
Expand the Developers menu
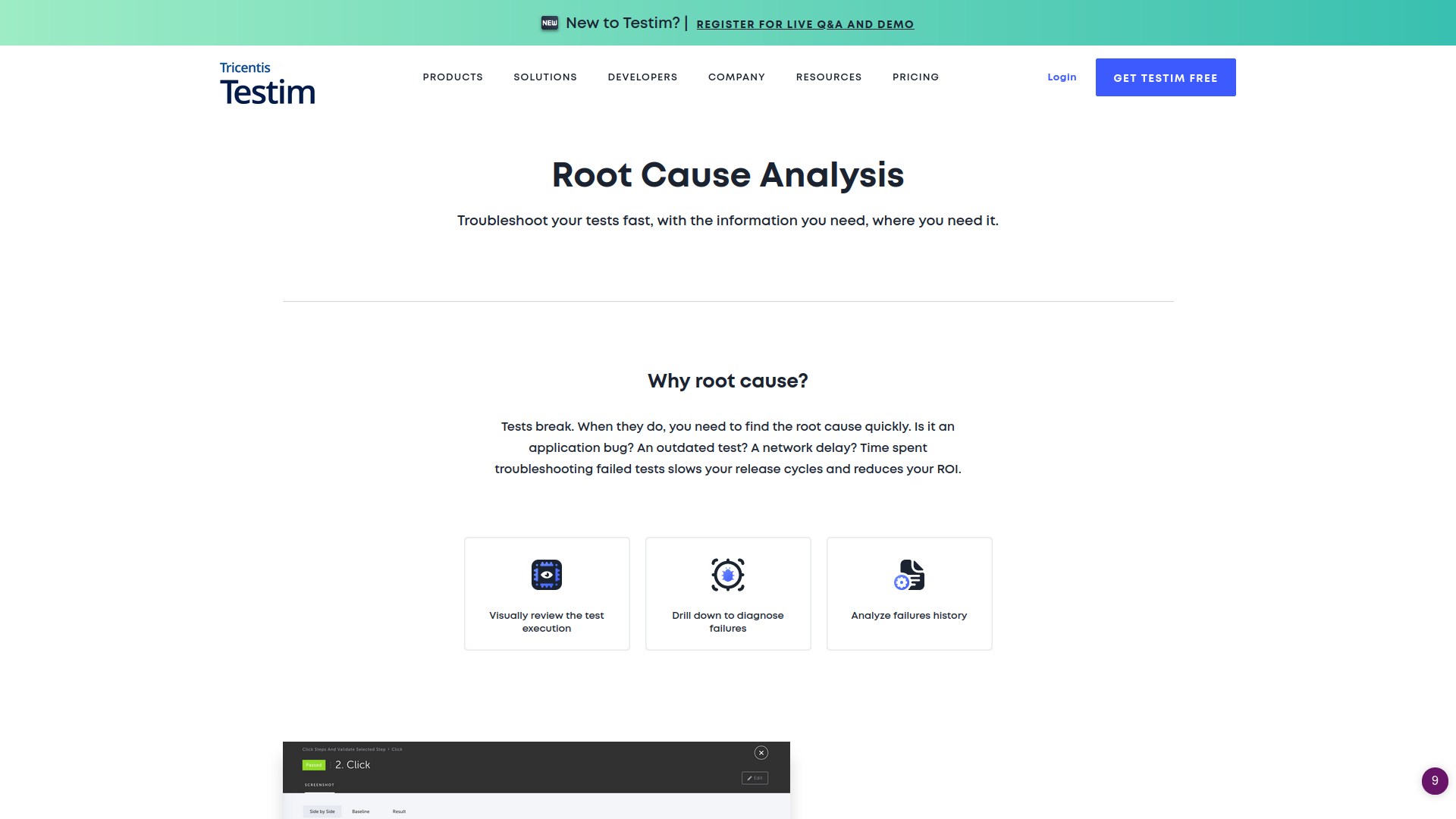point(642,77)
